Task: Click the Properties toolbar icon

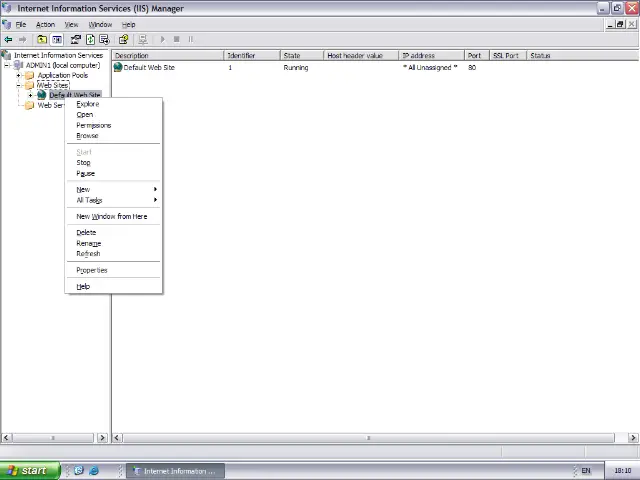Action: click(76, 40)
